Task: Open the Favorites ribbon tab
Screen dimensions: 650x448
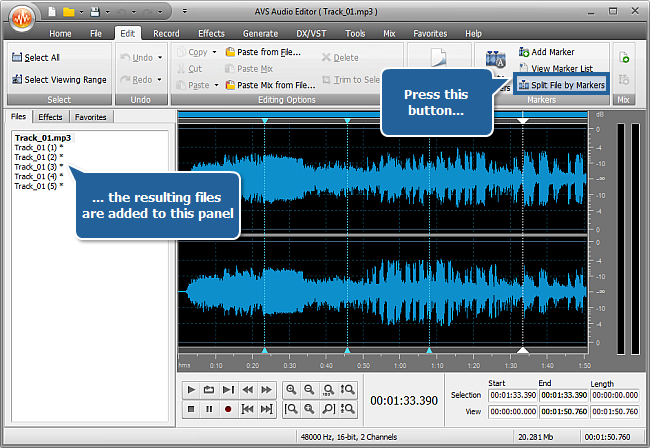Action: click(x=430, y=34)
